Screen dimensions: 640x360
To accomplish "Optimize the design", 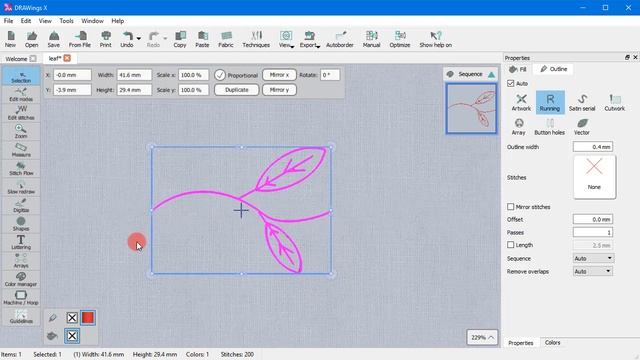I will tap(400, 39).
